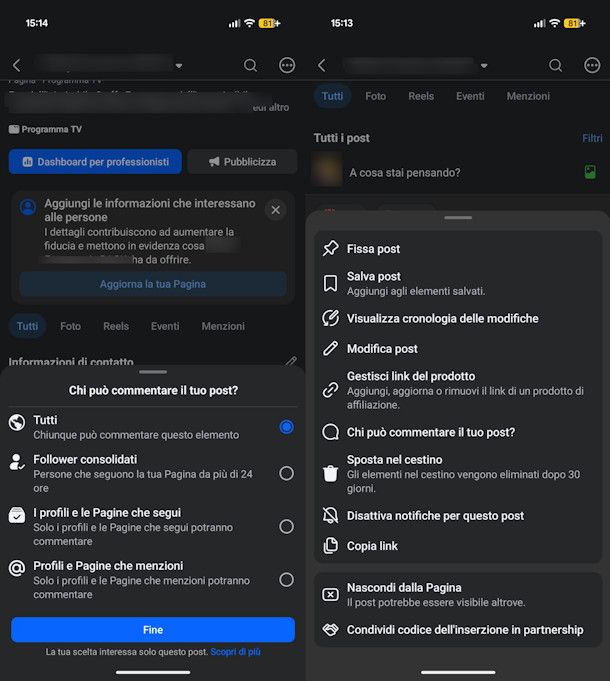Switch to Reels tab on left screen

pyautogui.click(x=116, y=326)
